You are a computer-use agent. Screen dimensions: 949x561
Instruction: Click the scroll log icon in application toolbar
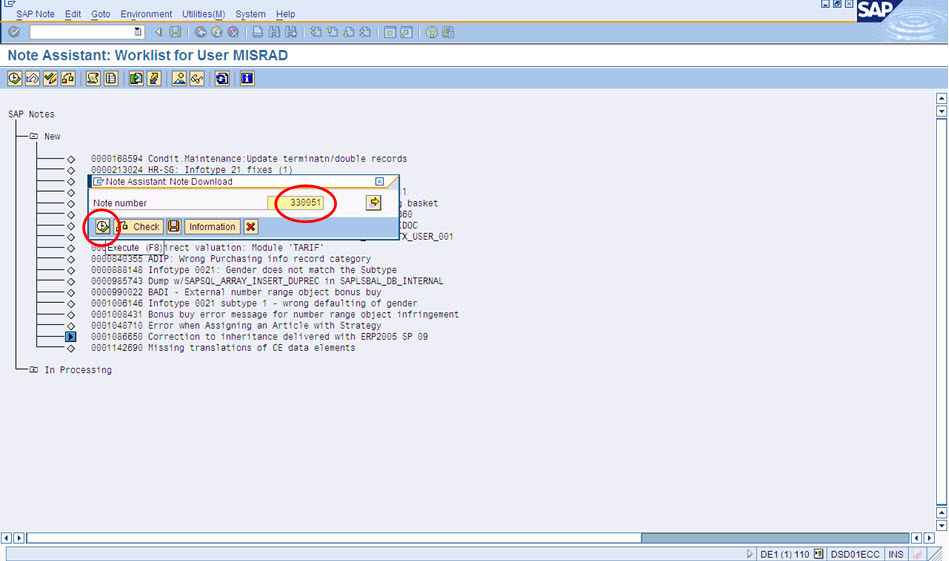click(x=93, y=78)
